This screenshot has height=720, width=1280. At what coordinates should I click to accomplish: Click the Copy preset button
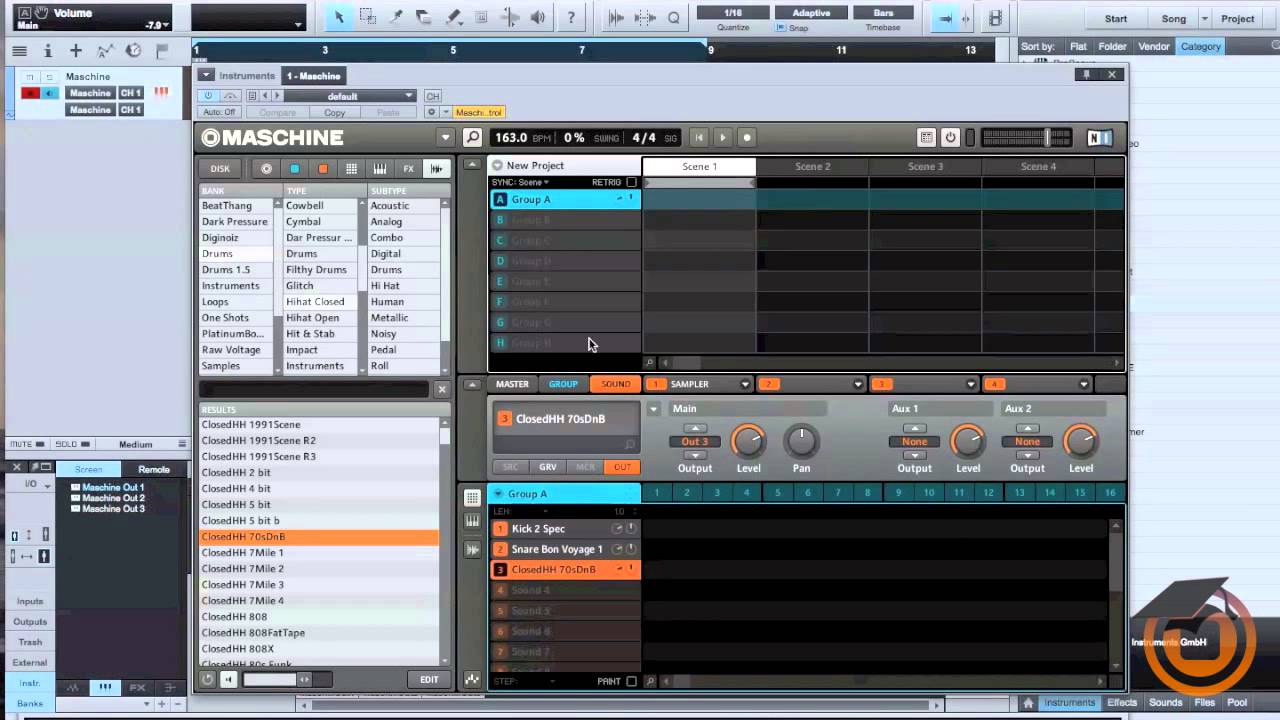[335, 112]
